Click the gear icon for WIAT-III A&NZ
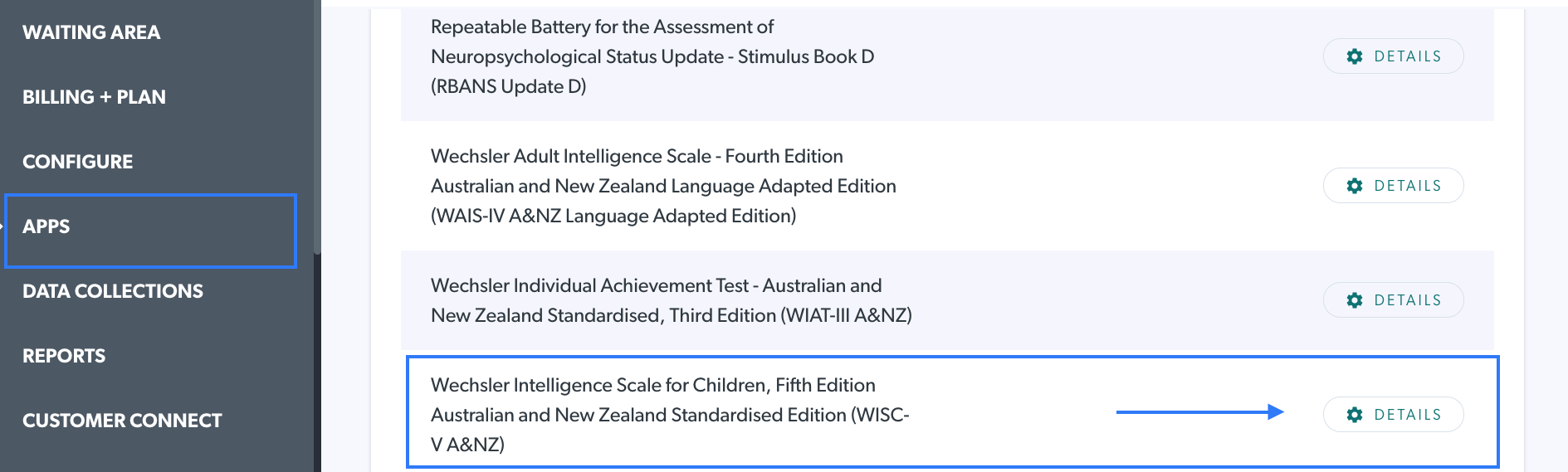1568x472 pixels. [1355, 300]
